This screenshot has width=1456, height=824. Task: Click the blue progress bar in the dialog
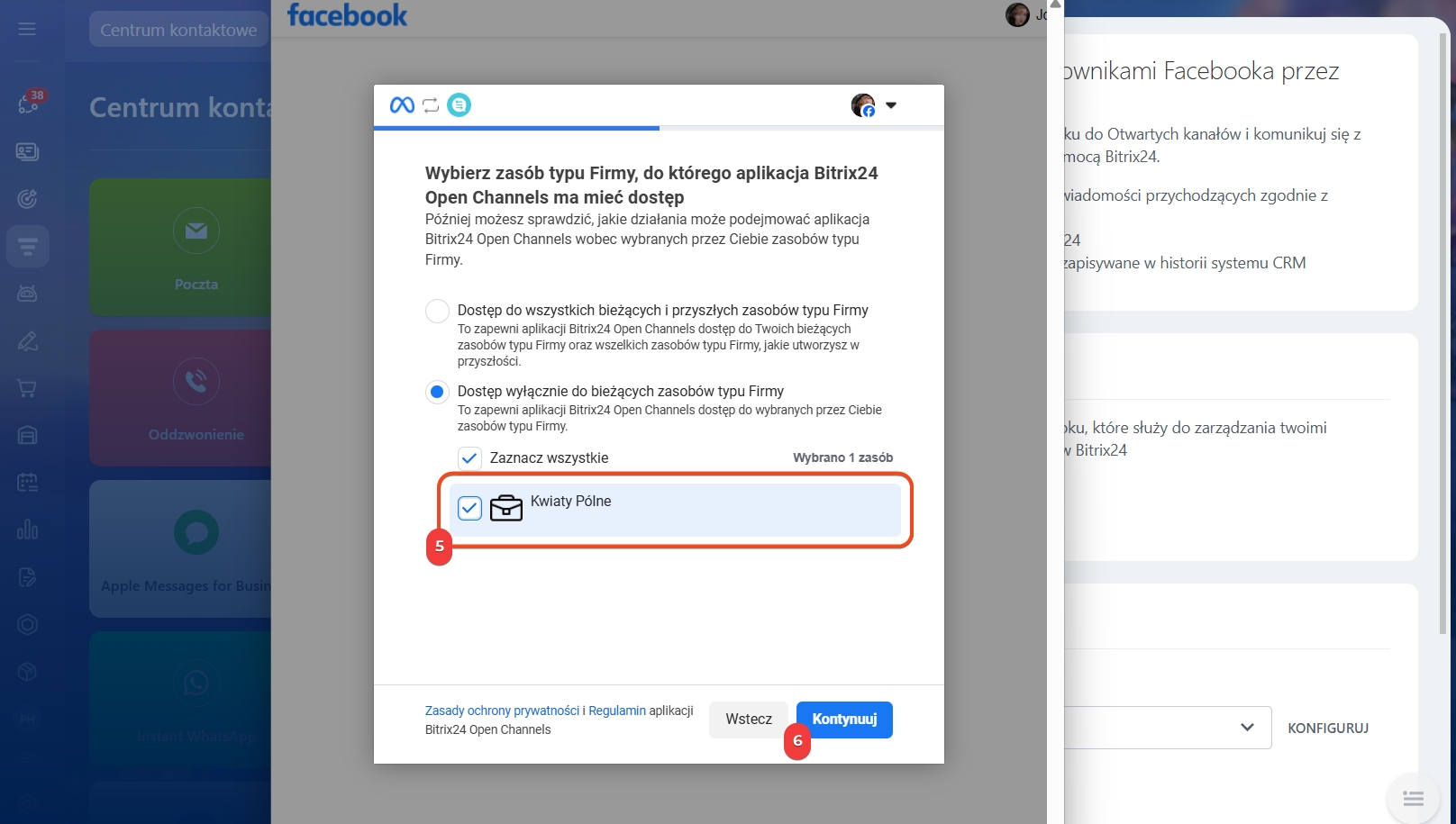516,128
